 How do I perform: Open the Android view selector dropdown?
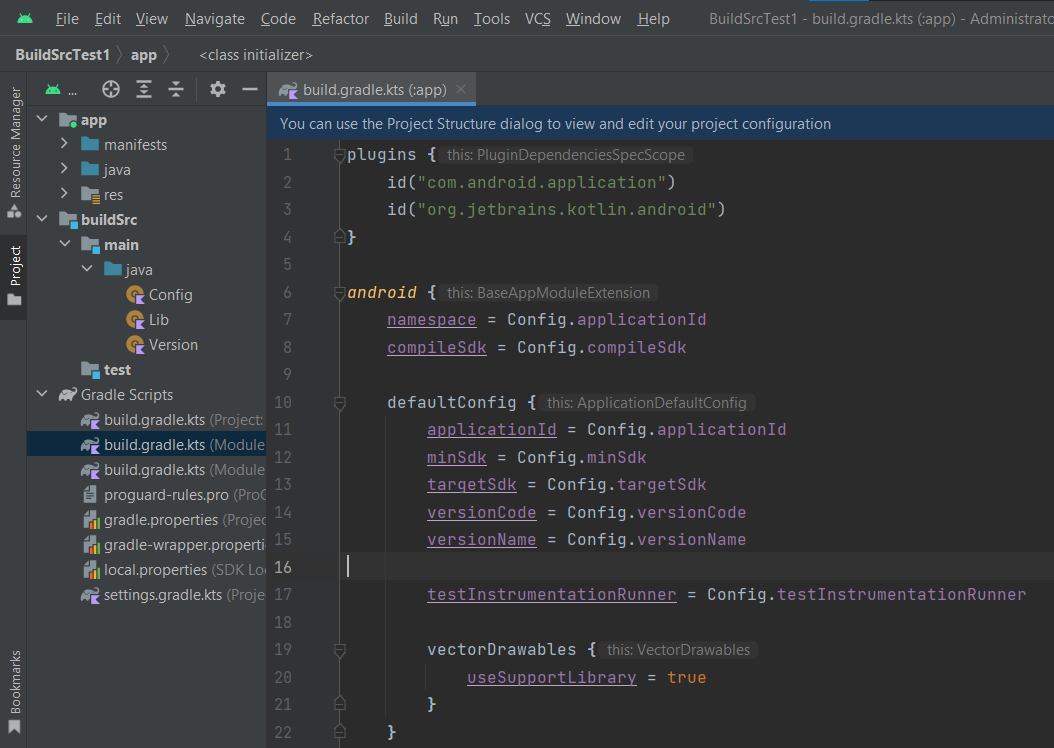coord(60,89)
